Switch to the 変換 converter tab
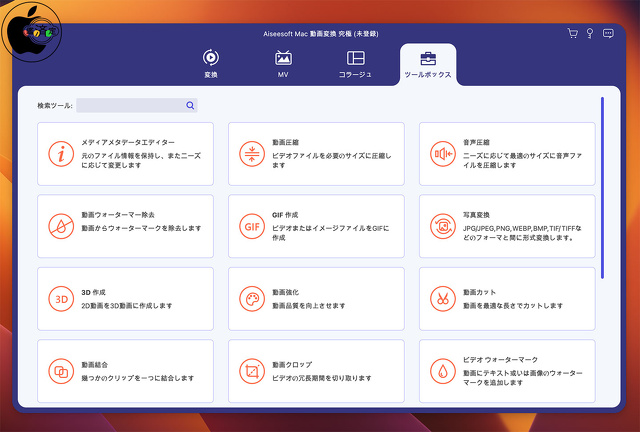Screen dimensions: 640x432 [211, 63]
